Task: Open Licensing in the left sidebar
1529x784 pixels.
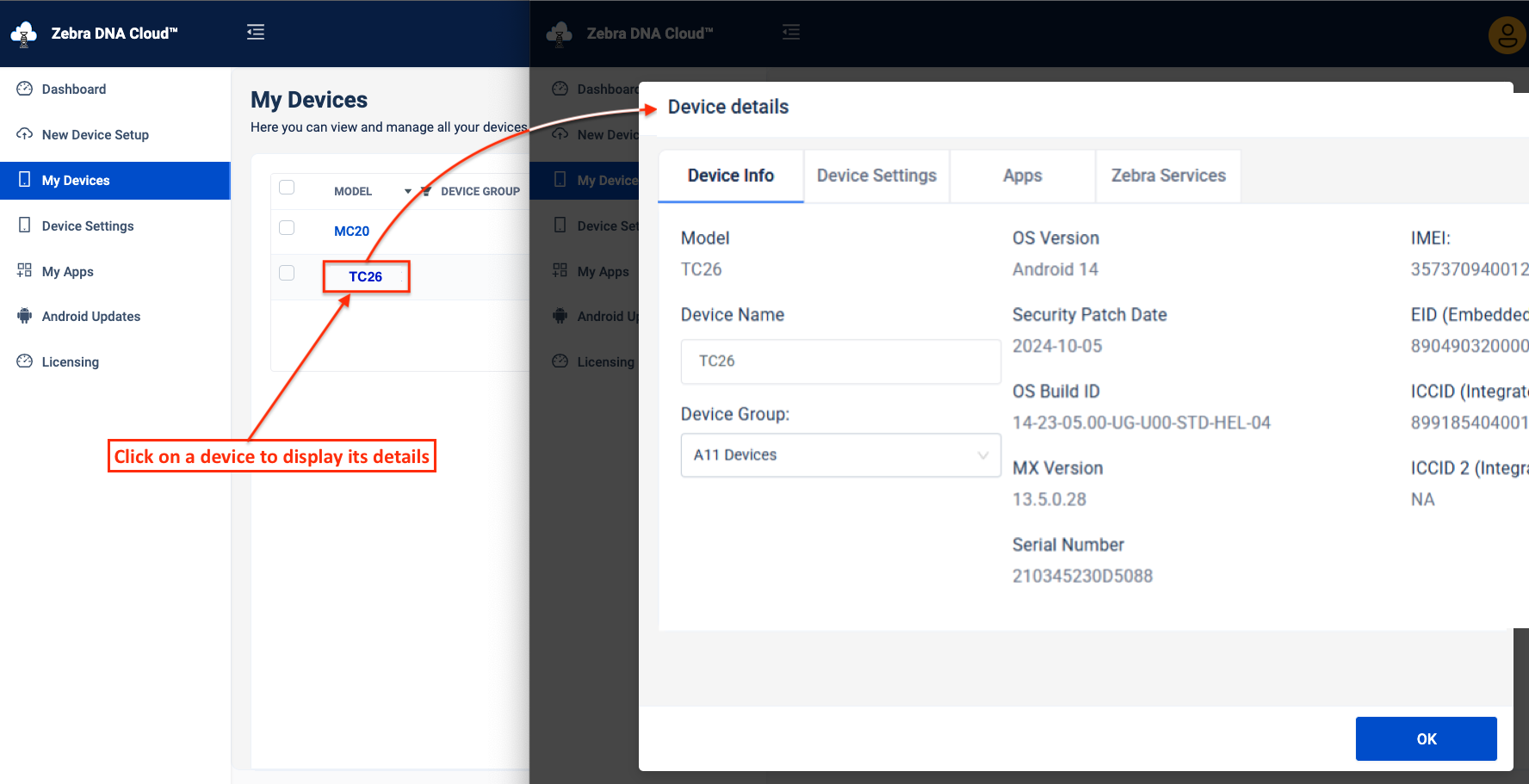Action: (x=70, y=362)
